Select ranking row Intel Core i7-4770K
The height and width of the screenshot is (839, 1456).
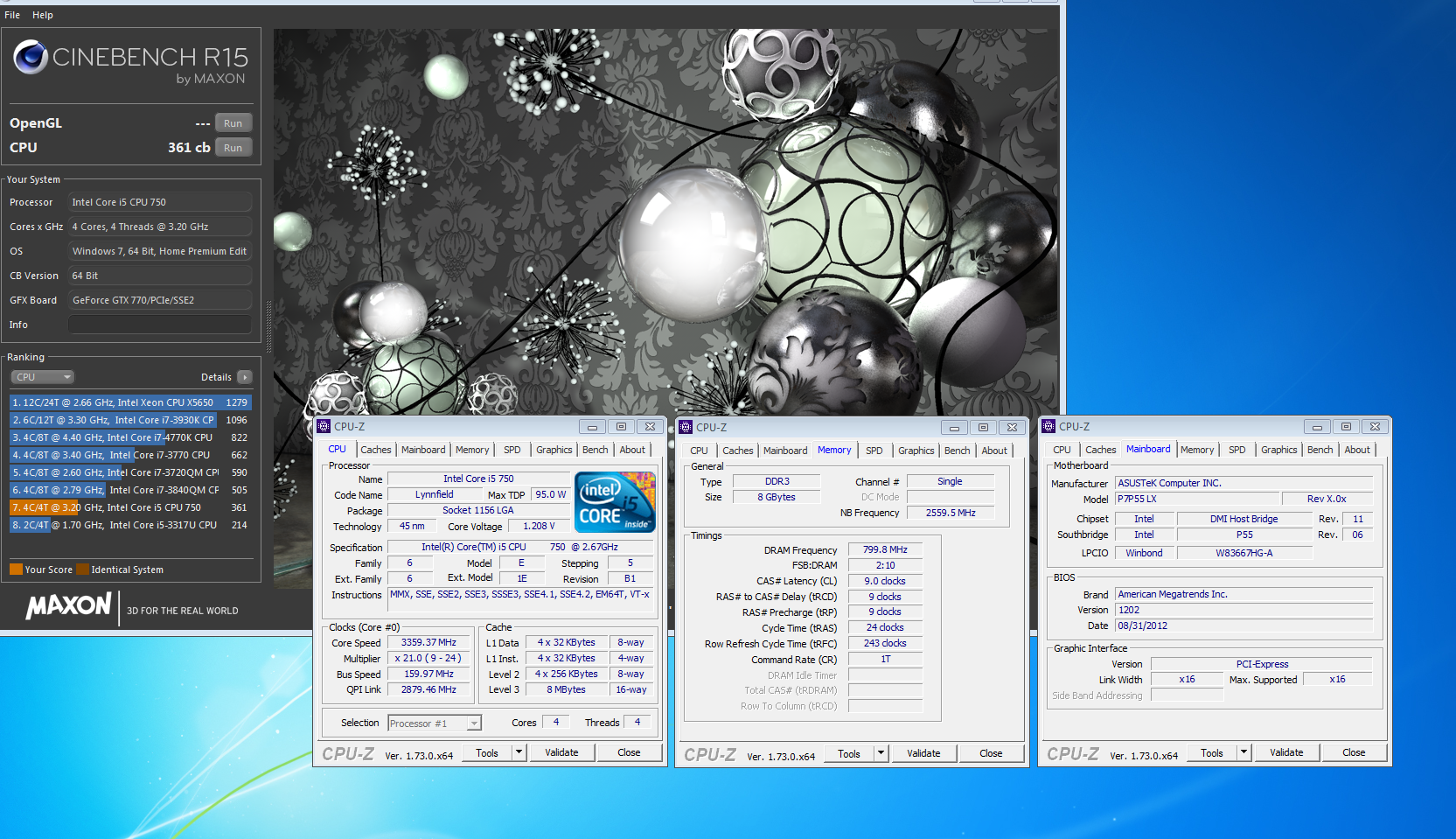pyautogui.click(x=131, y=437)
